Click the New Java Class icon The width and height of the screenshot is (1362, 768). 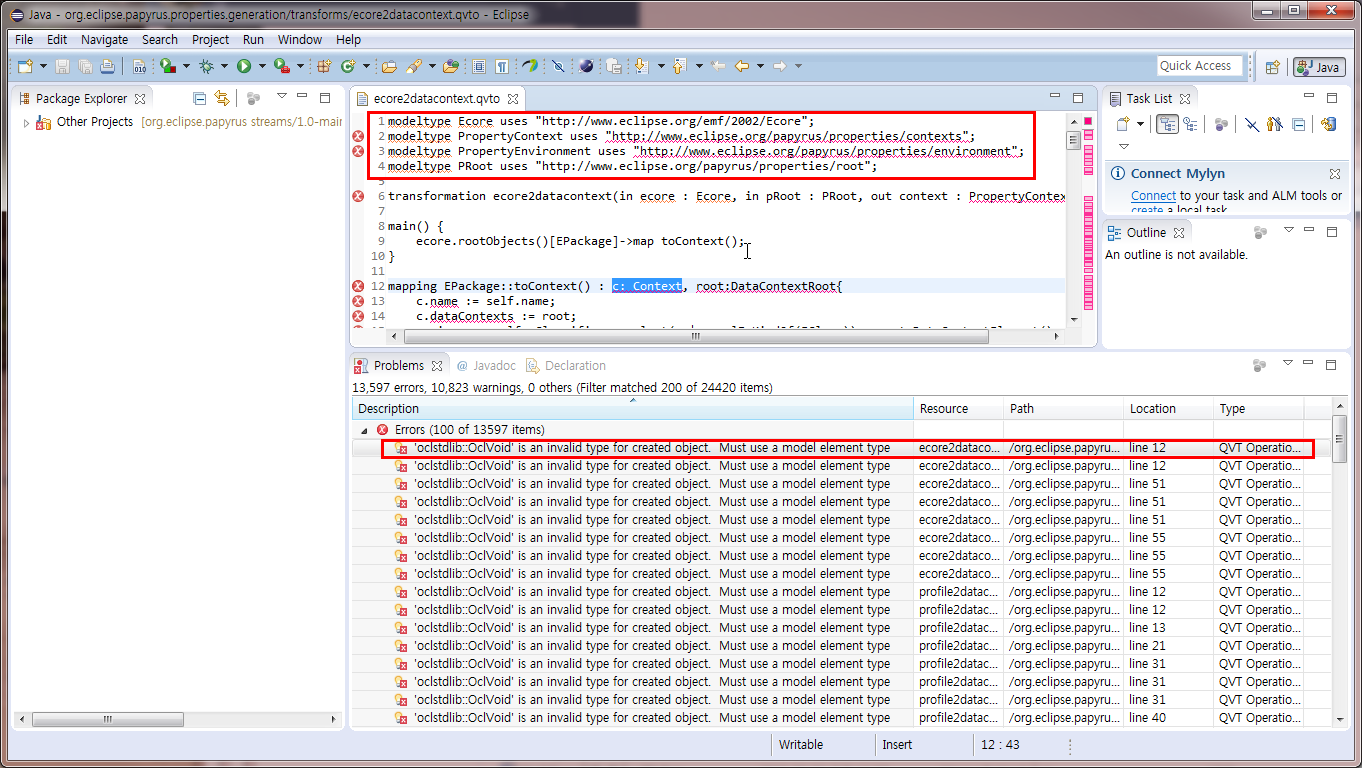pos(347,66)
